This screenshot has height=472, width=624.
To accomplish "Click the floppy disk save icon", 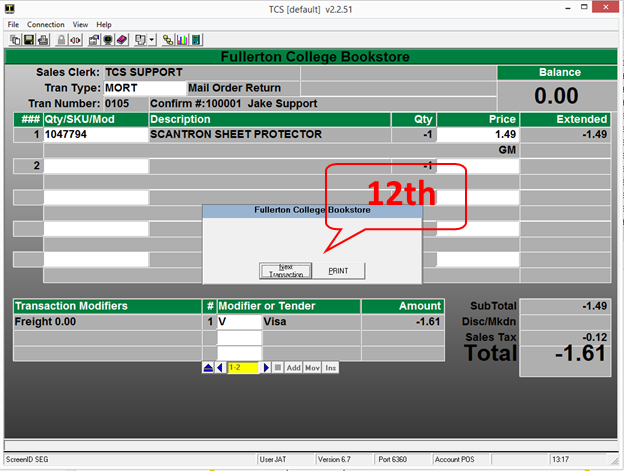I will (29, 40).
